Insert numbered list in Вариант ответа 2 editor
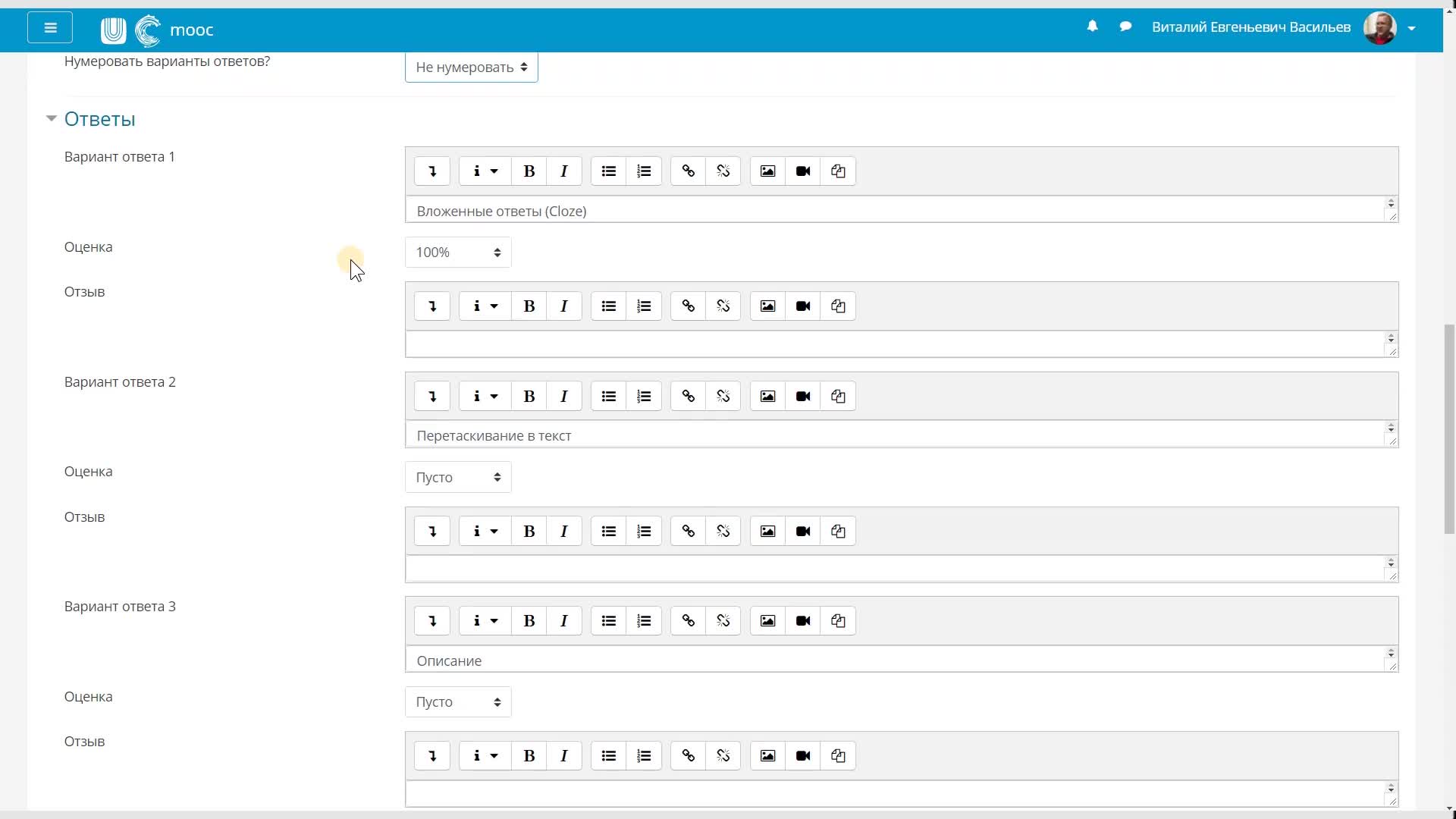This screenshot has height=819, width=1456. [x=644, y=397]
